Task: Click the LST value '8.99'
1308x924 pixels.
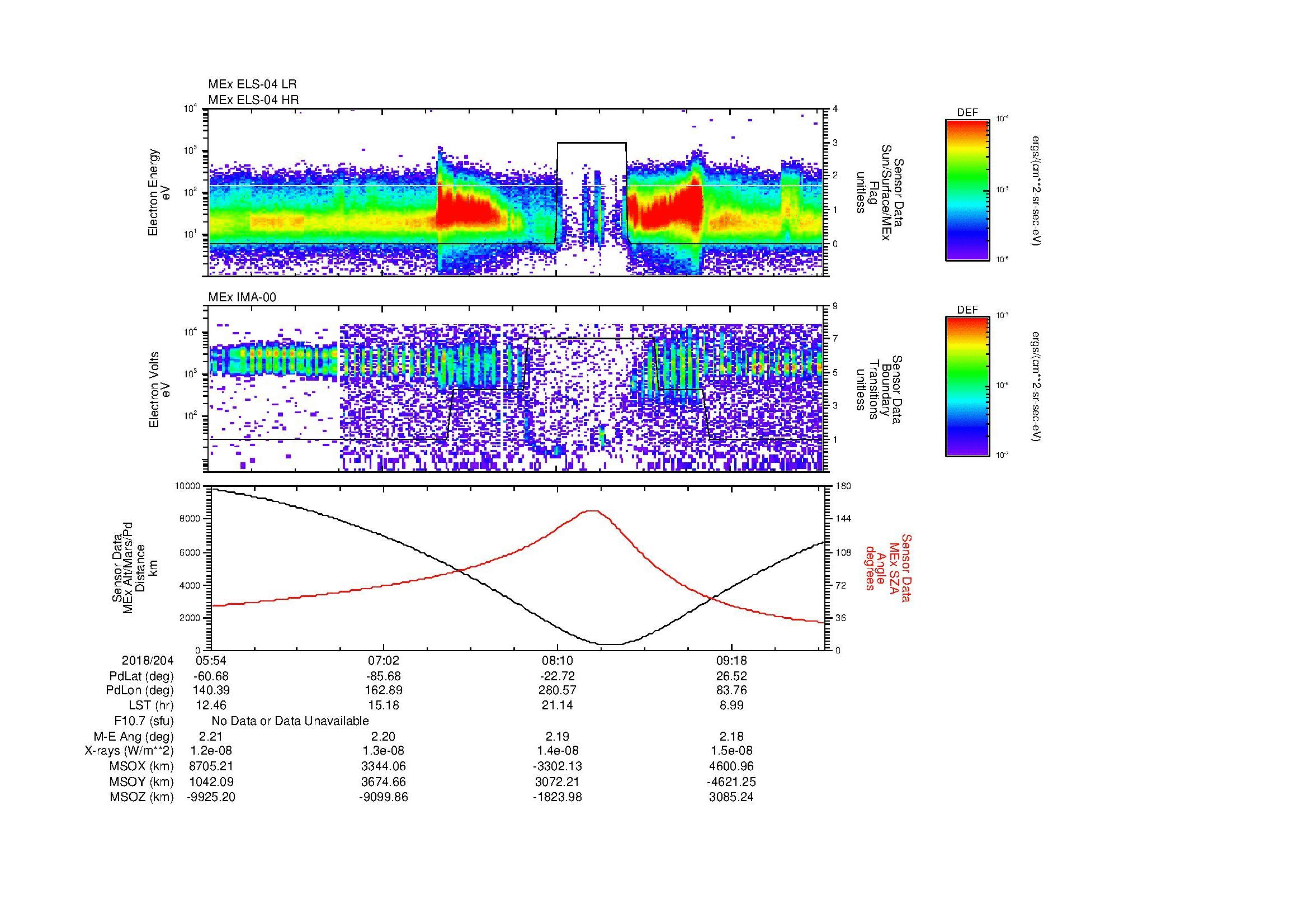Action: (731, 705)
